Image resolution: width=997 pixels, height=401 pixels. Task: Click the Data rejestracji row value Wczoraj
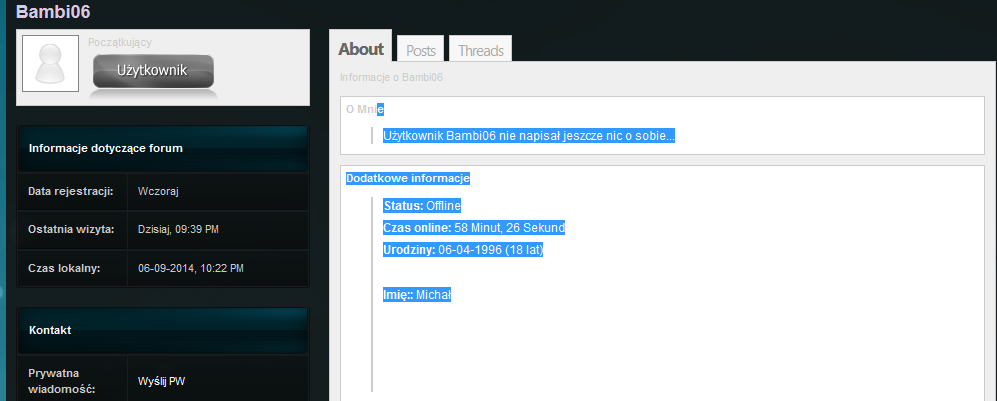158,191
